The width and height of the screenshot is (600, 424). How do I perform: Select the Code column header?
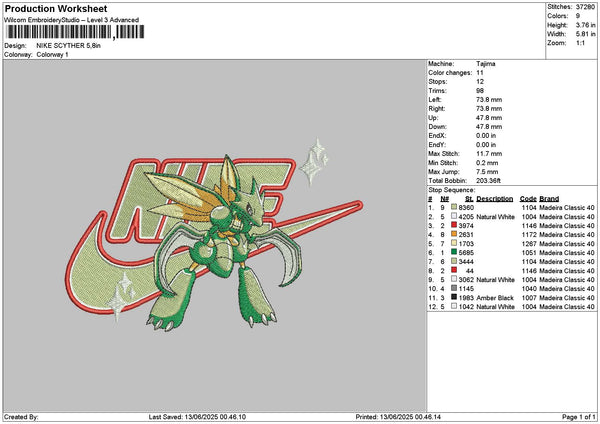coord(528,199)
